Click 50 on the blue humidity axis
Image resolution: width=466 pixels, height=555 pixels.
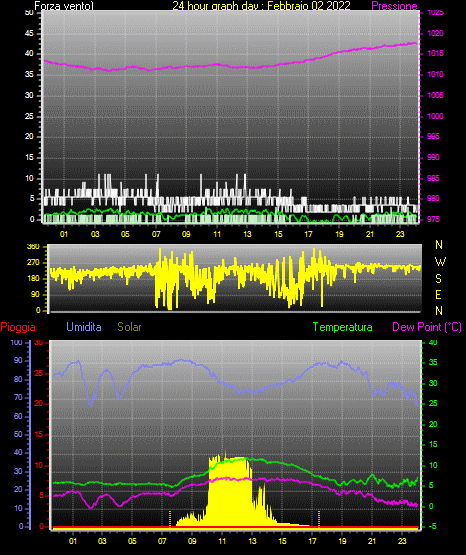18,434
